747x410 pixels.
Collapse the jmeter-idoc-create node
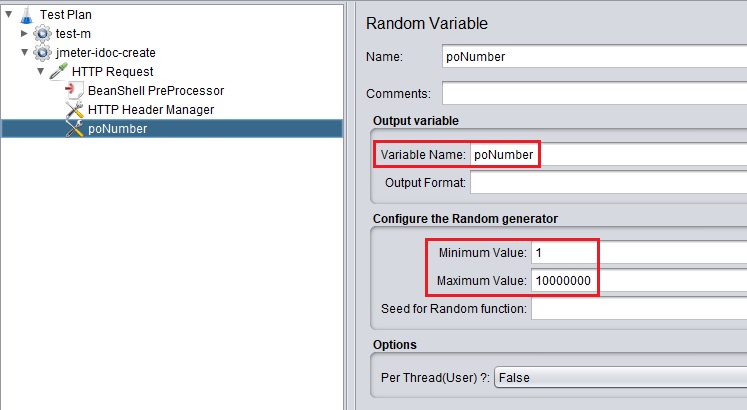[25, 52]
